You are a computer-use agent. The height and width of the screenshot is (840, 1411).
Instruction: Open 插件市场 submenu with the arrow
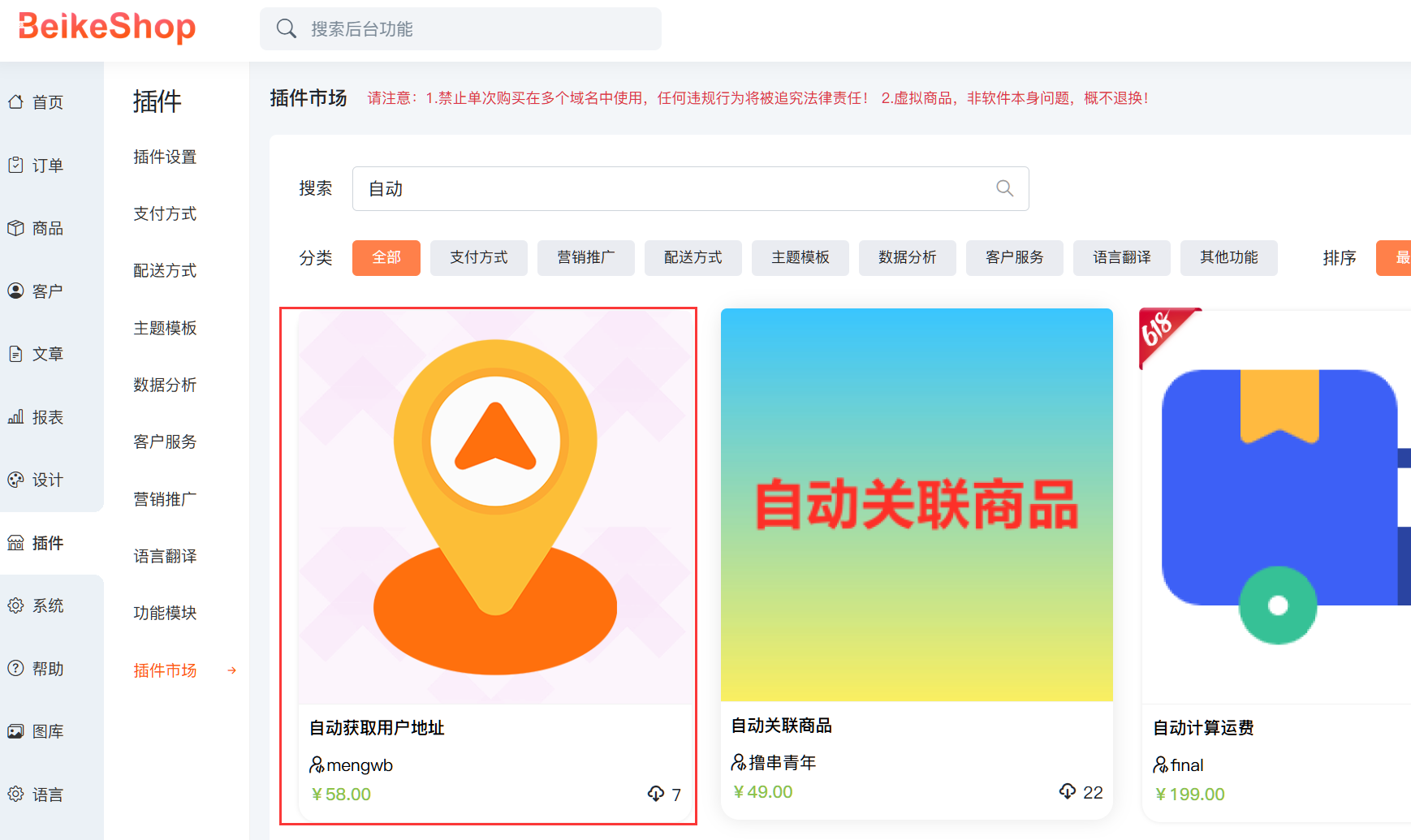click(231, 670)
